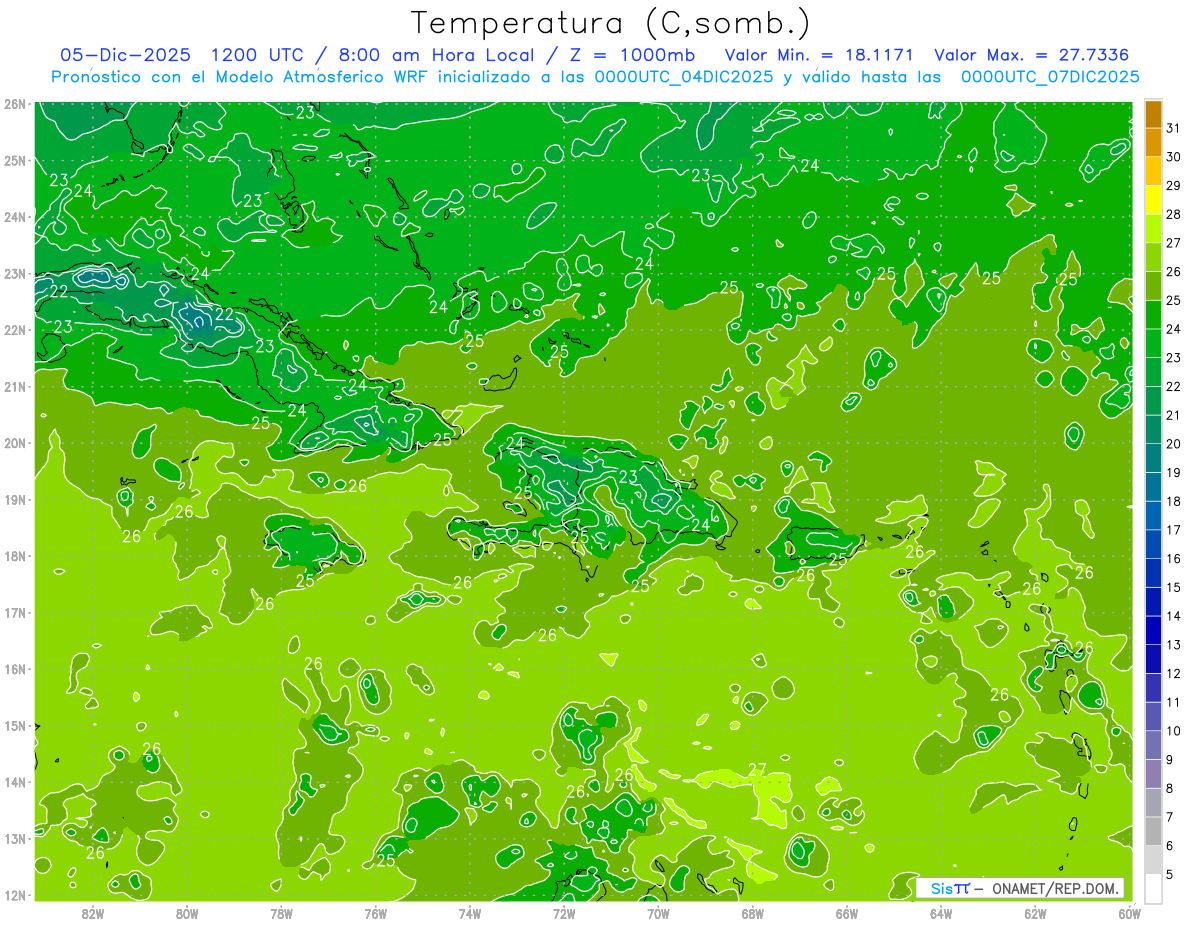Click the initialization time '0000UTC_04DIC2025'
The height and width of the screenshot is (927, 1200).
coord(684,77)
